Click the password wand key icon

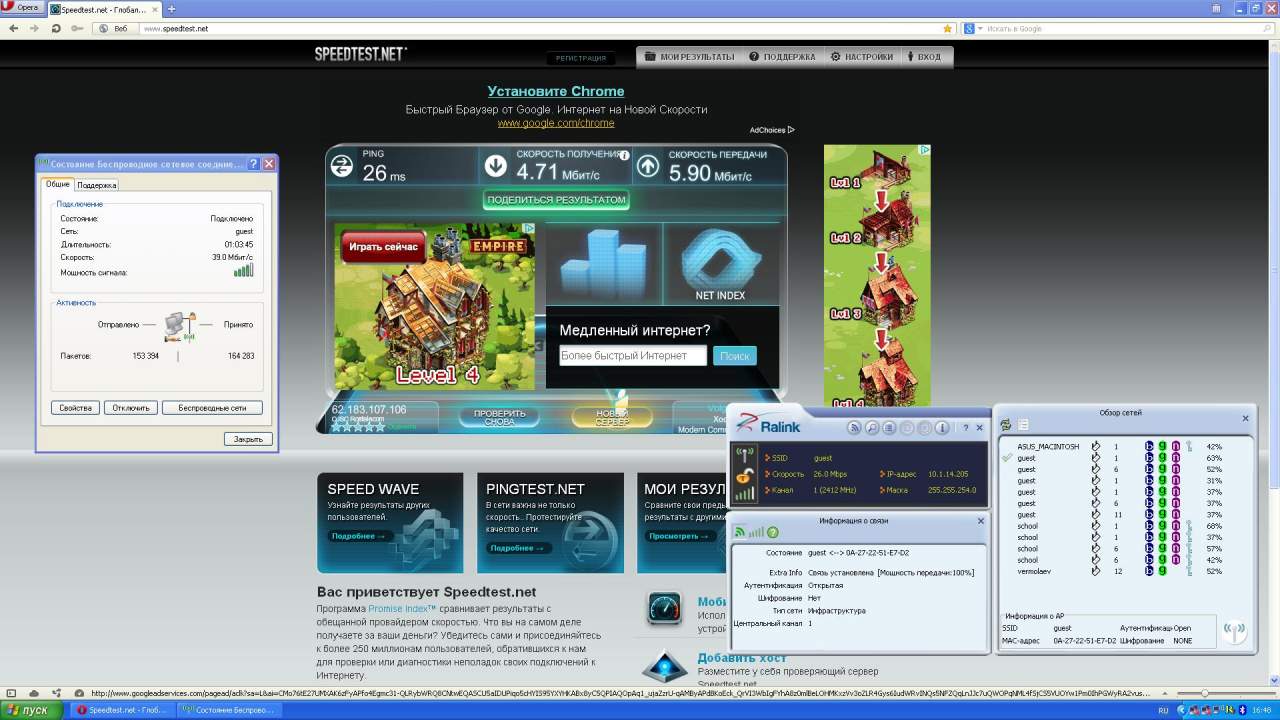coord(78,28)
